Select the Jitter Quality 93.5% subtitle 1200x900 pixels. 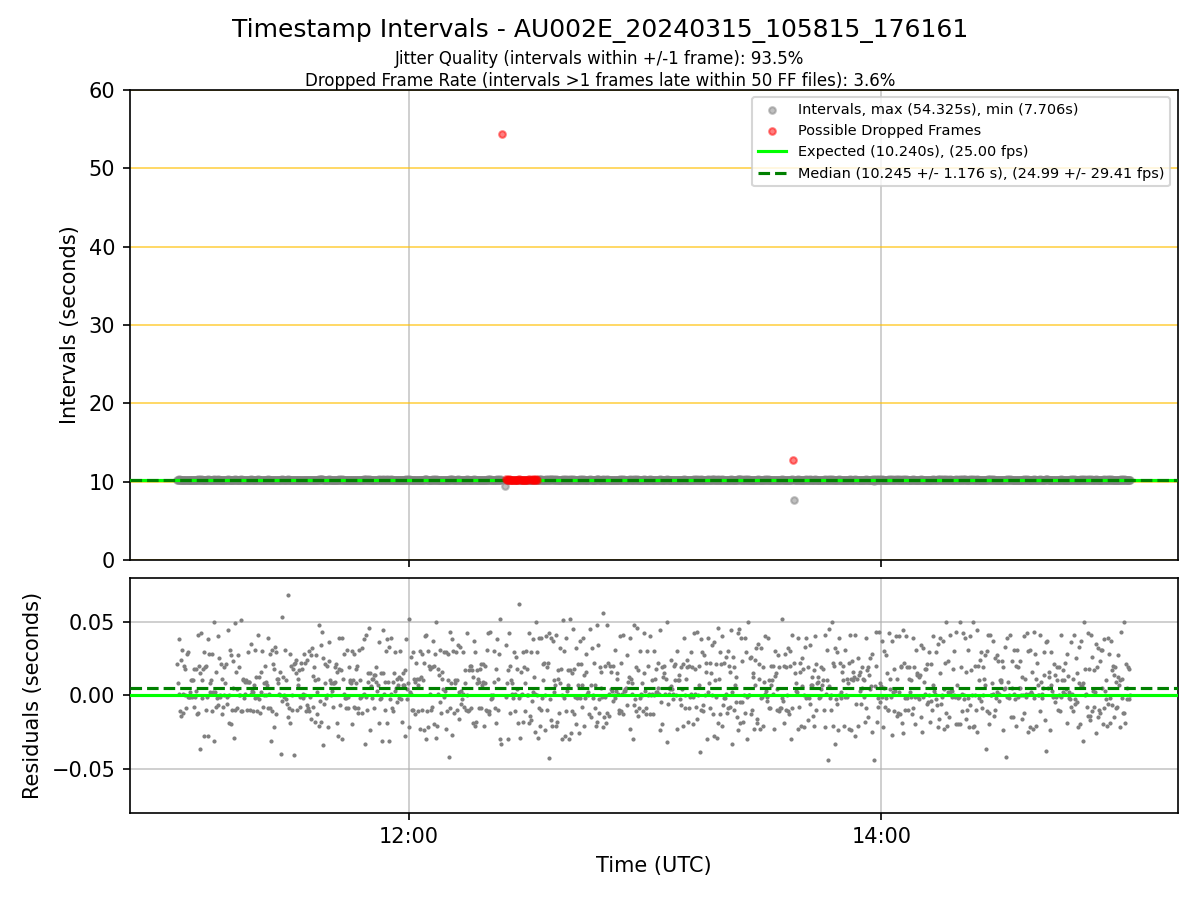pos(599,58)
